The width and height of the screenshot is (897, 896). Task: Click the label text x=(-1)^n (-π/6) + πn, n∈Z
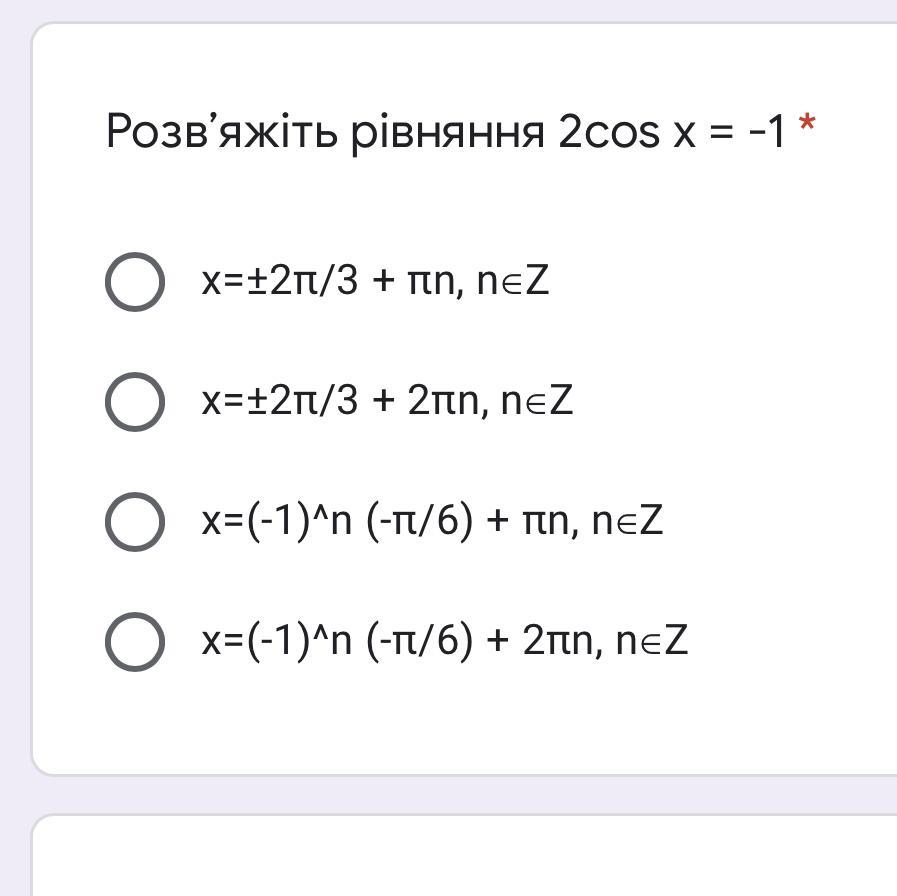[432, 521]
